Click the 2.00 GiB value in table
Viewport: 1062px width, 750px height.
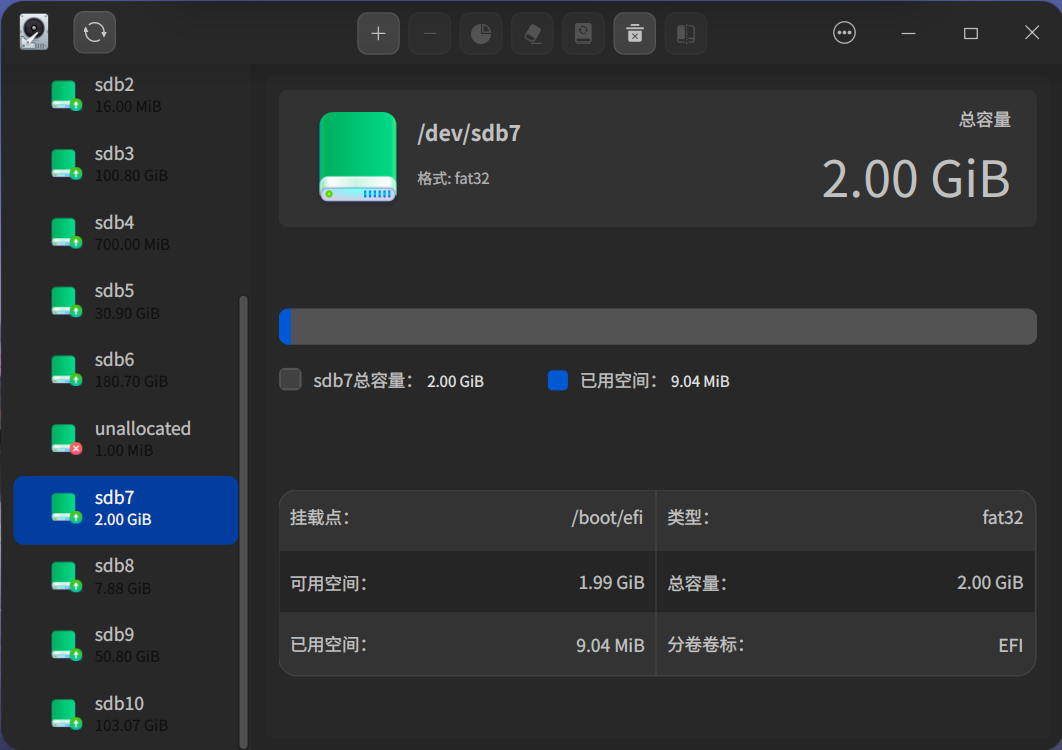coord(990,583)
